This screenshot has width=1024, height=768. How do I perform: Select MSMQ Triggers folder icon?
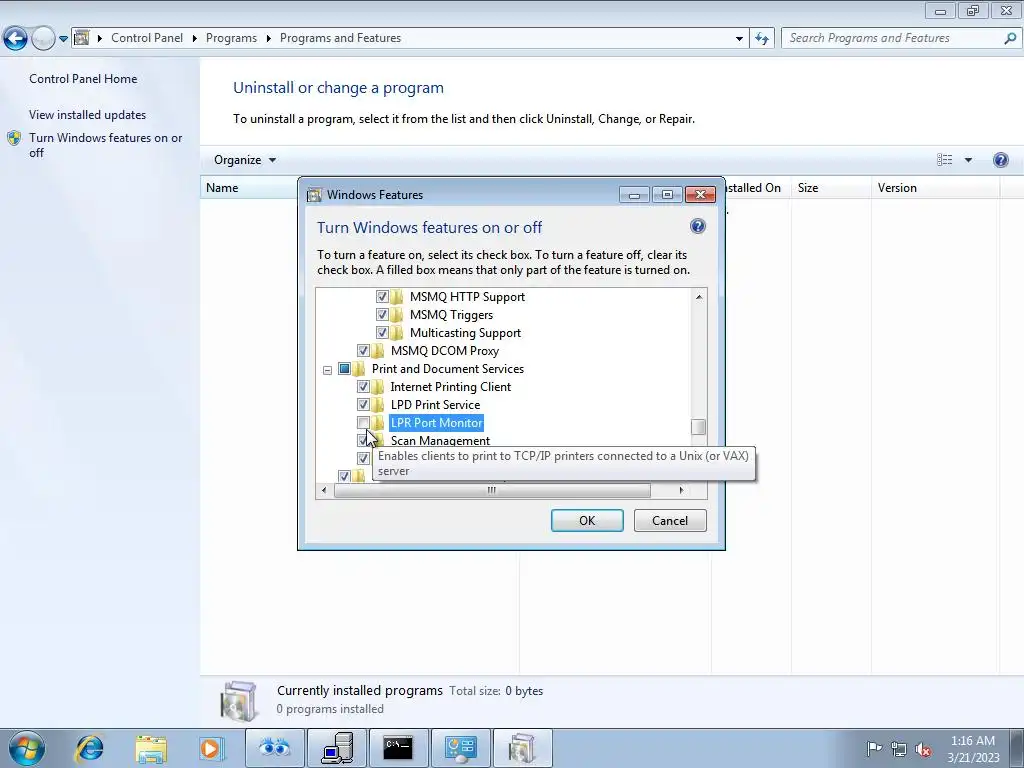tap(397, 315)
